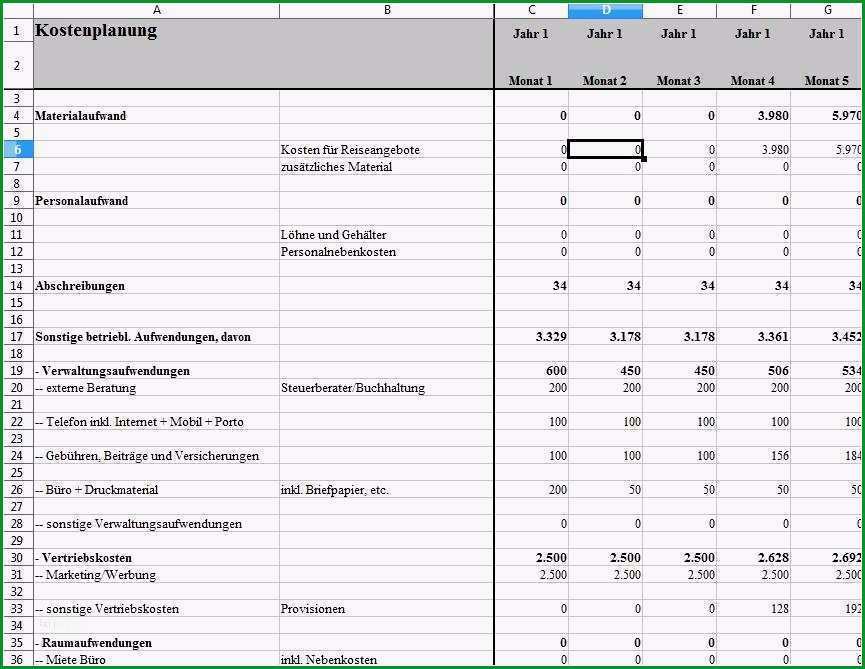Screen dimensions: 865x669
Task: Select row 36 header
Action: pyautogui.click(x=17, y=660)
